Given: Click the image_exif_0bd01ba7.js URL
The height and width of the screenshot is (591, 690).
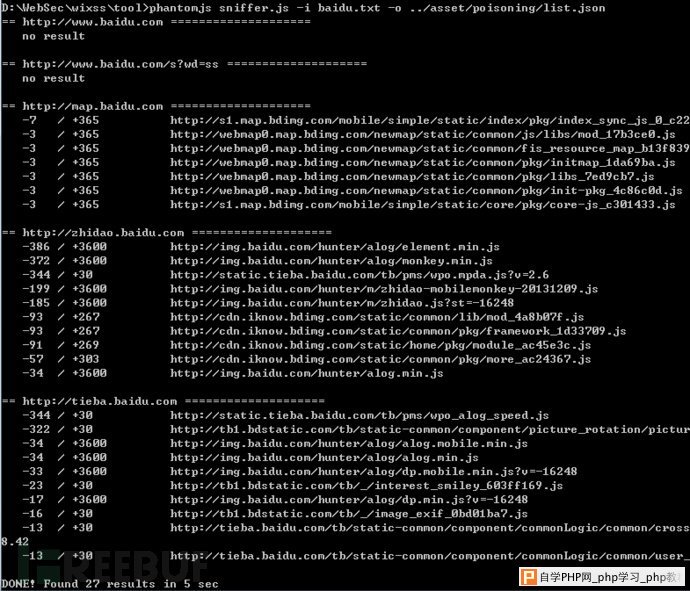Looking at the screenshot, I should (349, 514).
